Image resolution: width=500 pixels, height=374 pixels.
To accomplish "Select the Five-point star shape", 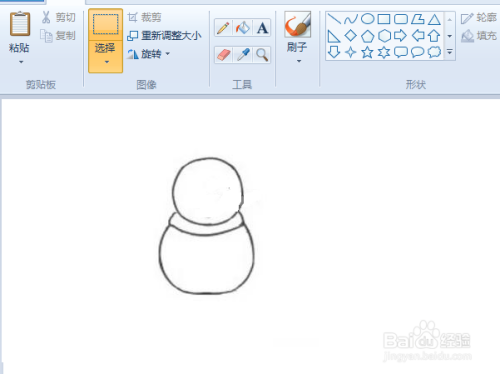I will point(367,52).
